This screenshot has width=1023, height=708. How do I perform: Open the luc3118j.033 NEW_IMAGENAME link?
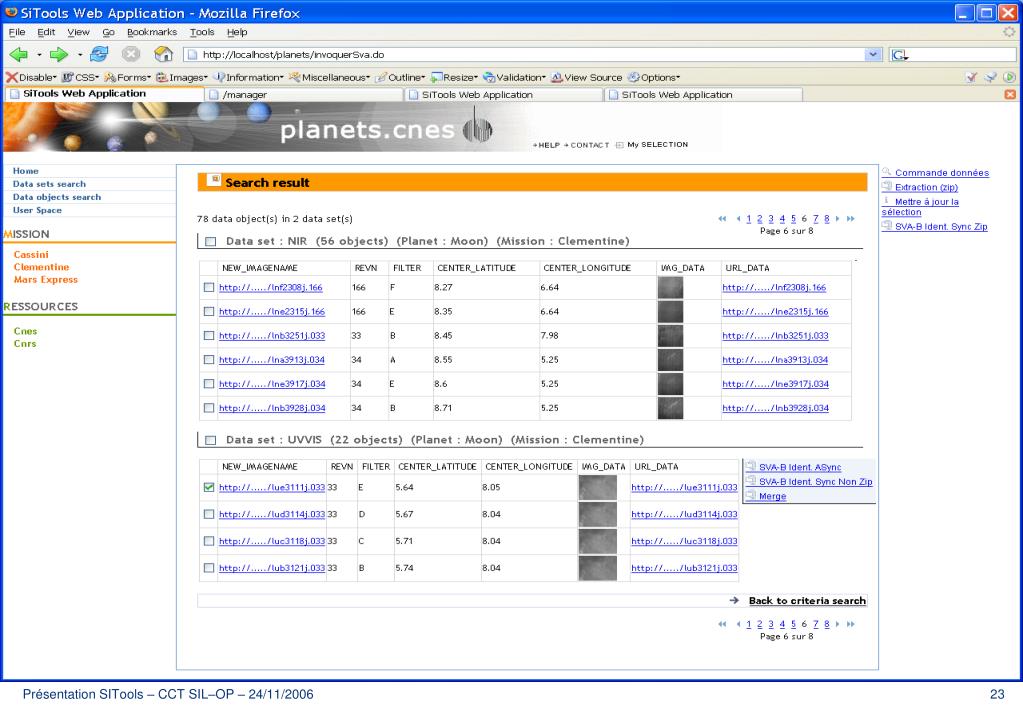[271, 541]
